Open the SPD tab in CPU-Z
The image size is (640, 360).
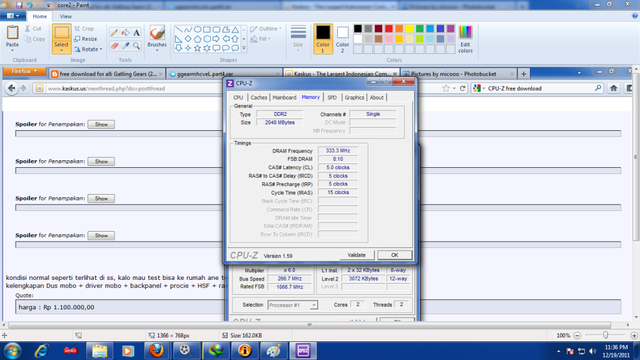pyautogui.click(x=332, y=98)
